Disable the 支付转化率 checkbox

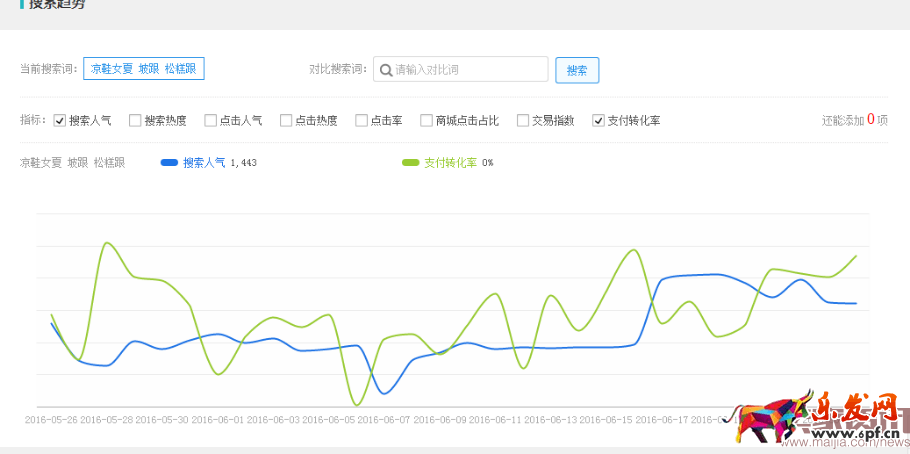click(598, 121)
